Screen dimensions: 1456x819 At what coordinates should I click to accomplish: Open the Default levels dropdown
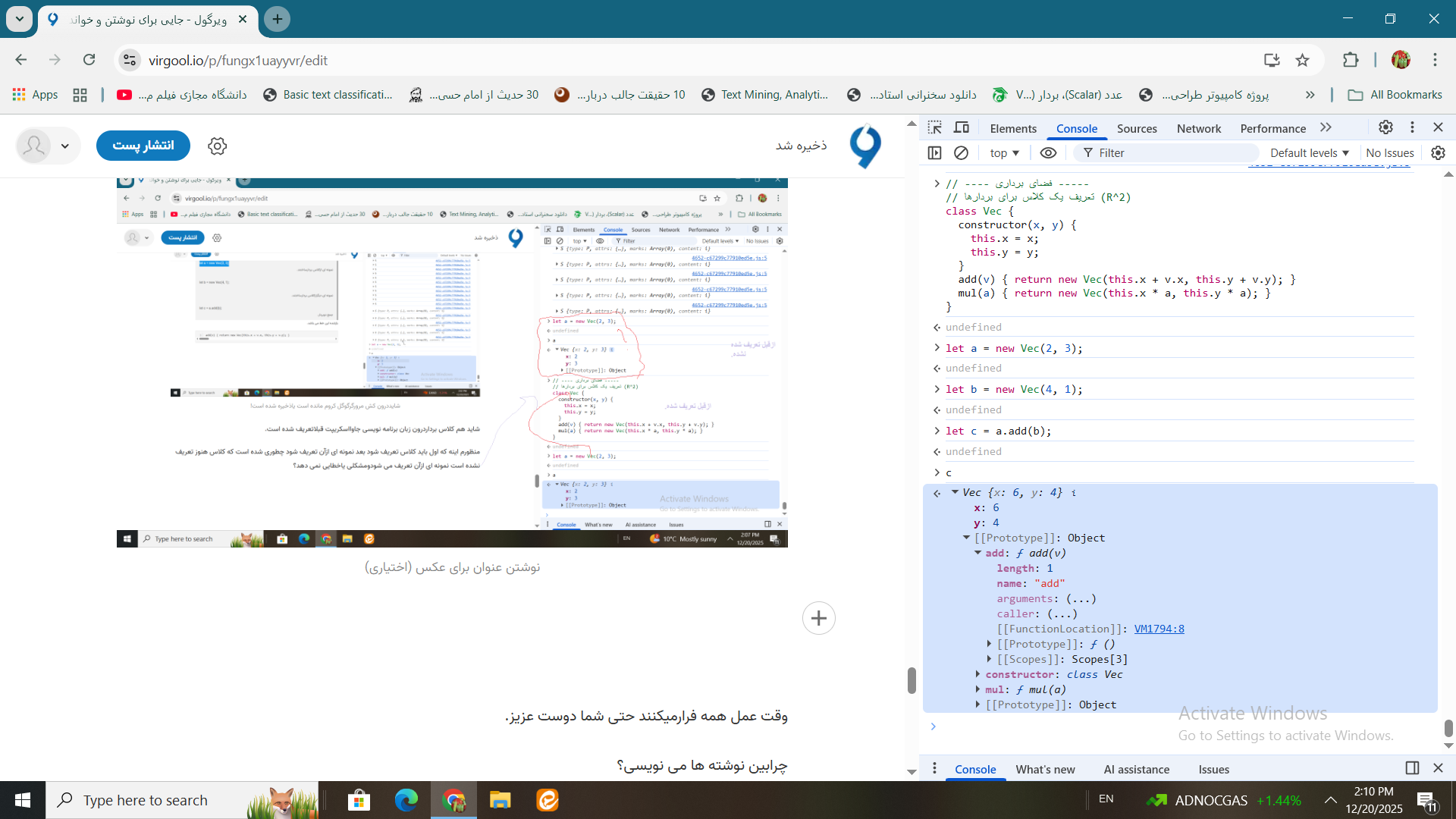click(x=1310, y=152)
